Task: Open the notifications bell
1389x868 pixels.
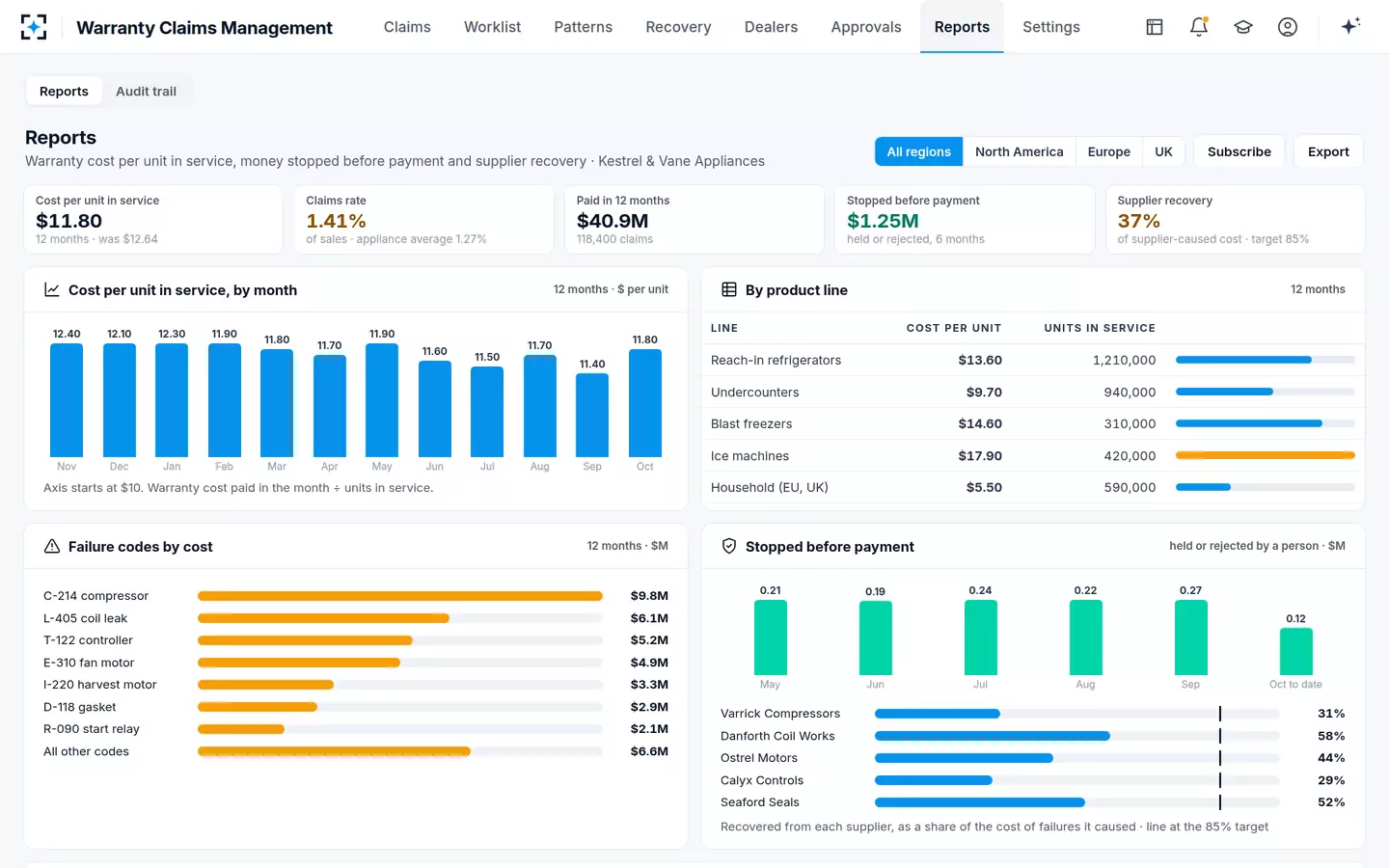Action: pyautogui.click(x=1199, y=27)
